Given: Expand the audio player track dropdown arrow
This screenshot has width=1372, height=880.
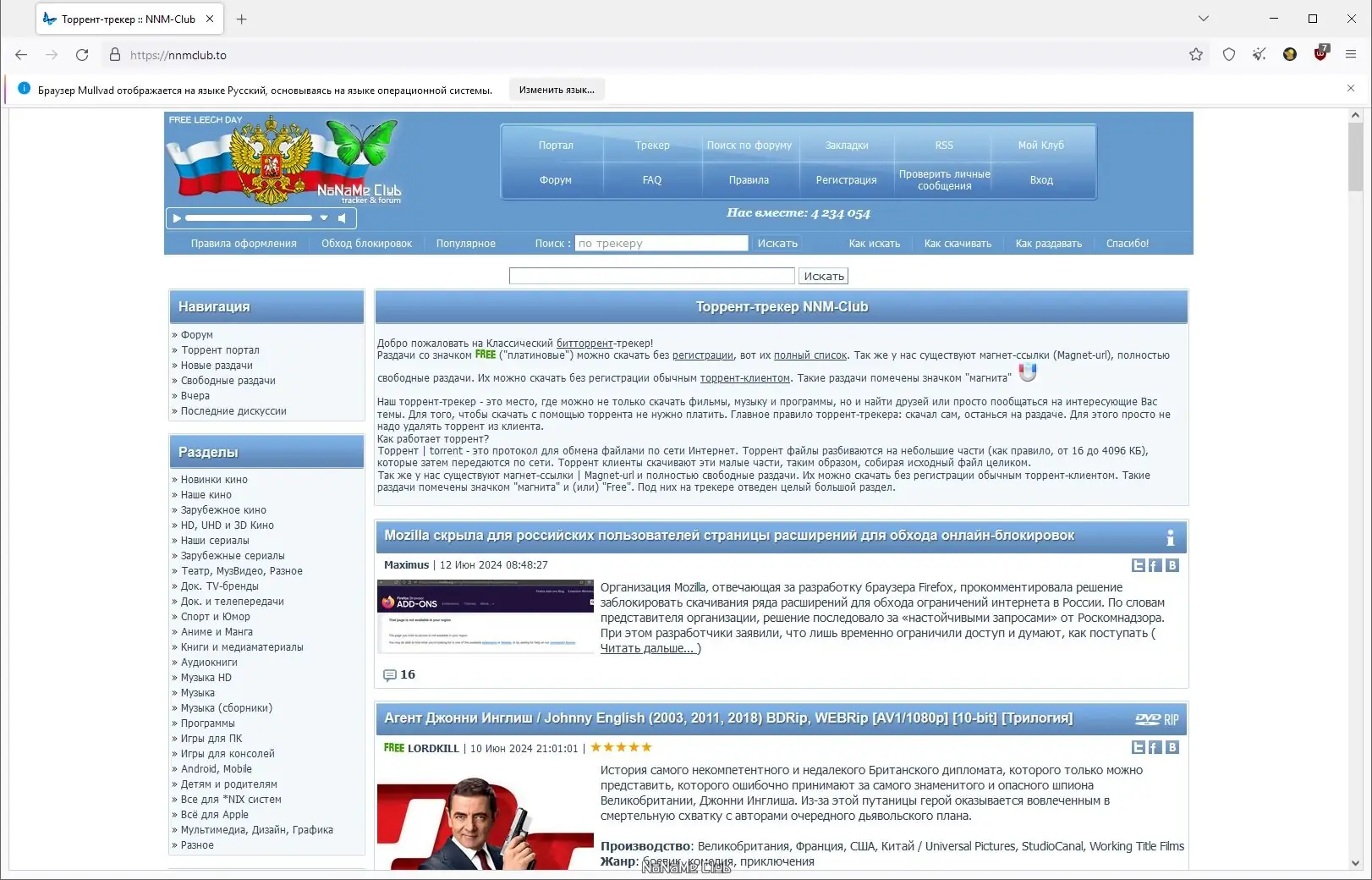Looking at the screenshot, I should (323, 217).
